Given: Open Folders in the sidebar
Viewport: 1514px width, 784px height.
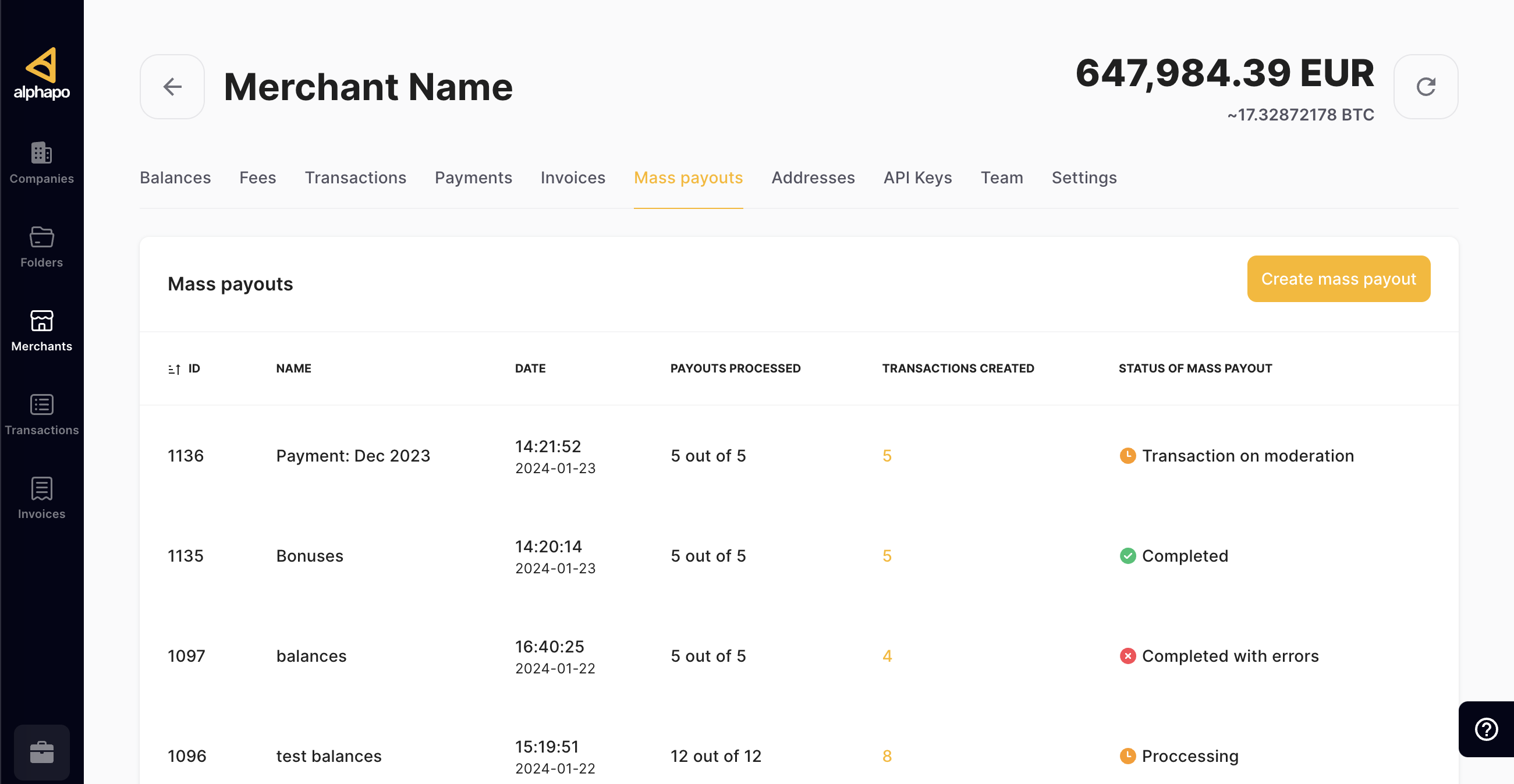Looking at the screenshot, I should pyautogui.click(x=41, y=247).
